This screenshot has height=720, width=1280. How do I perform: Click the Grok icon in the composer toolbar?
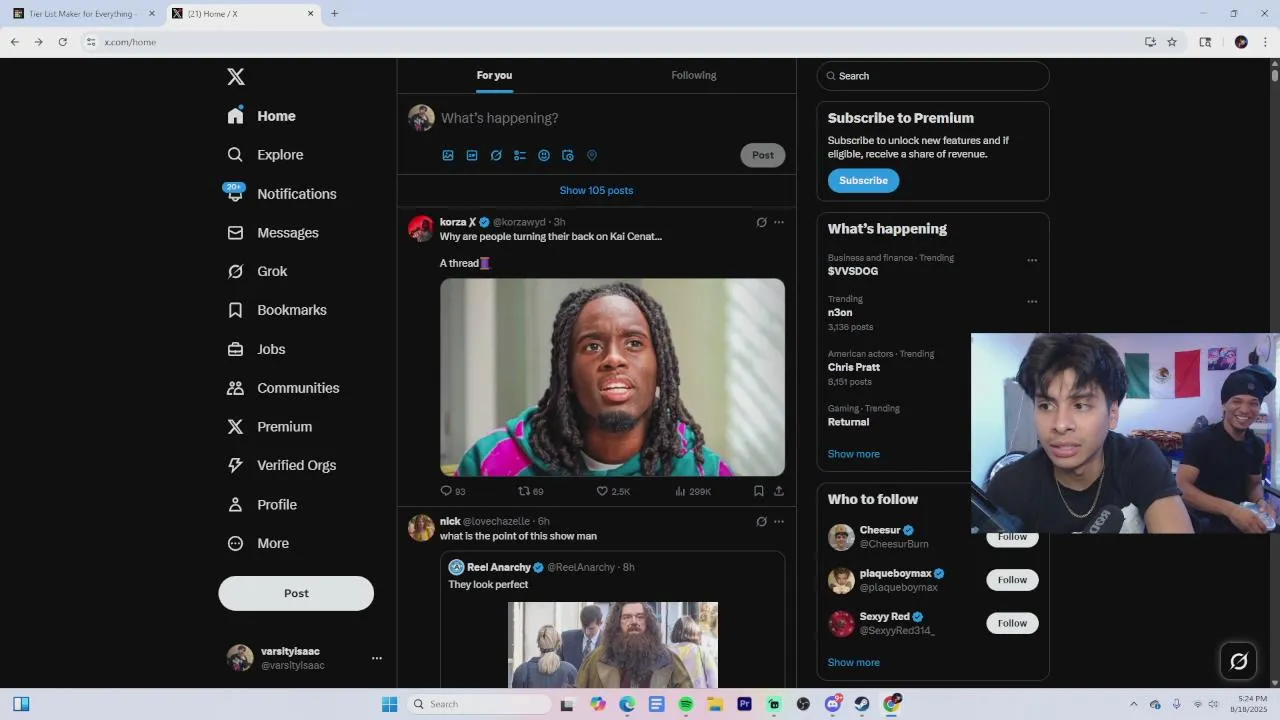coord(496,155)
